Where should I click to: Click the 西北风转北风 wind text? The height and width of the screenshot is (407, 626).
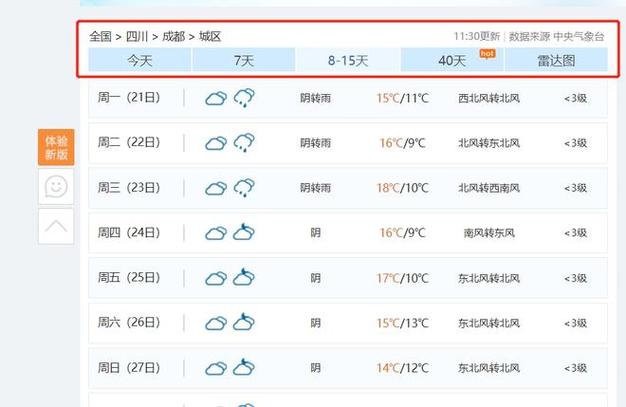(x=489, y=98)
